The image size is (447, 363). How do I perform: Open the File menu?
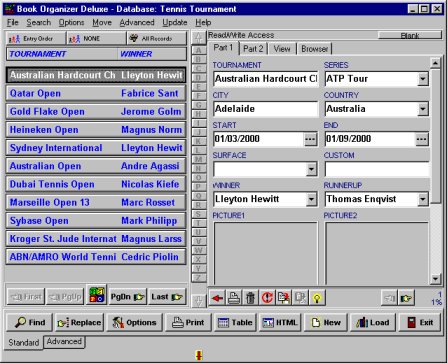[13, 23]
